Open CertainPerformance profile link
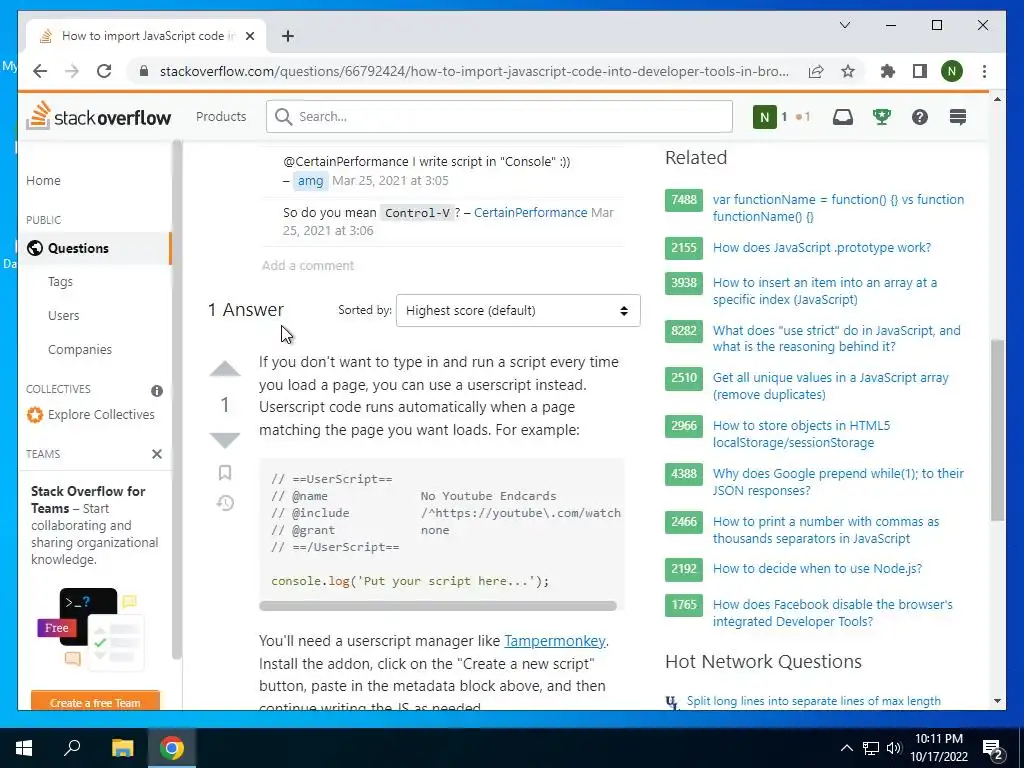Image resolution: width=1024 pixels, height=768 pixels. point(530,212)
